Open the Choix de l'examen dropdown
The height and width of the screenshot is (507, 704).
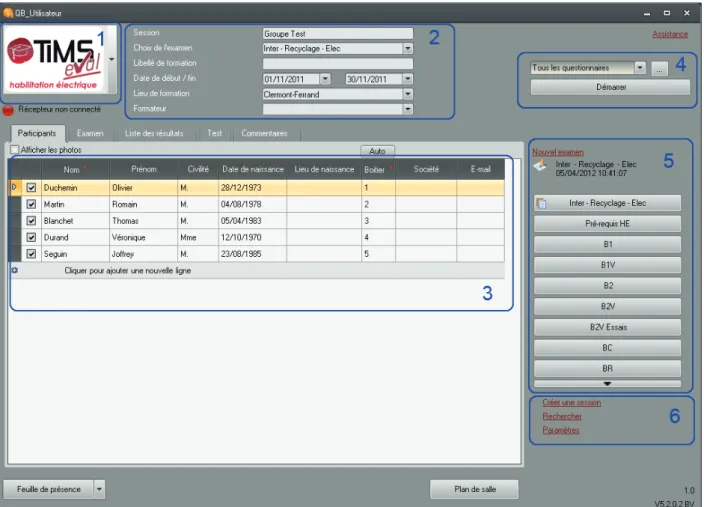[x=407, y=48]
